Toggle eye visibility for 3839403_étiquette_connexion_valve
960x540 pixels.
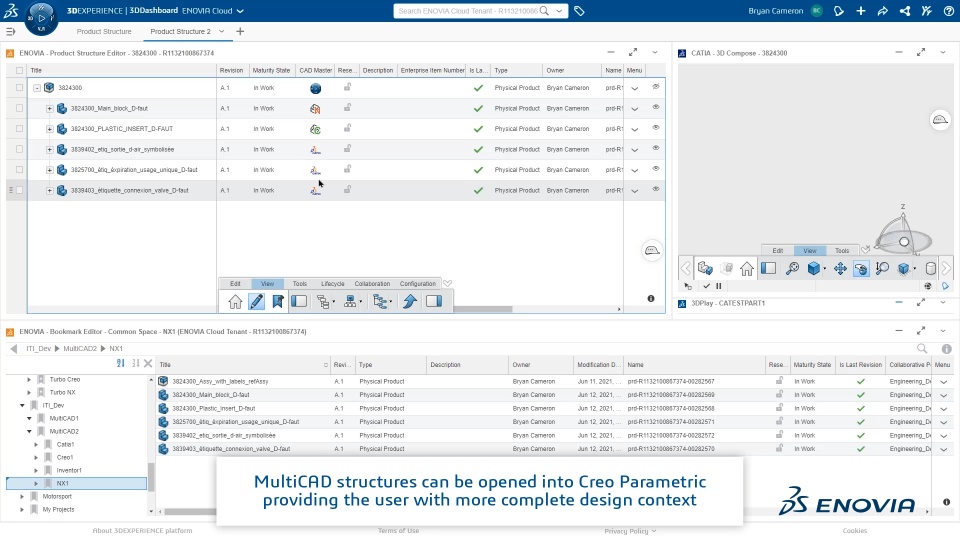656,189
